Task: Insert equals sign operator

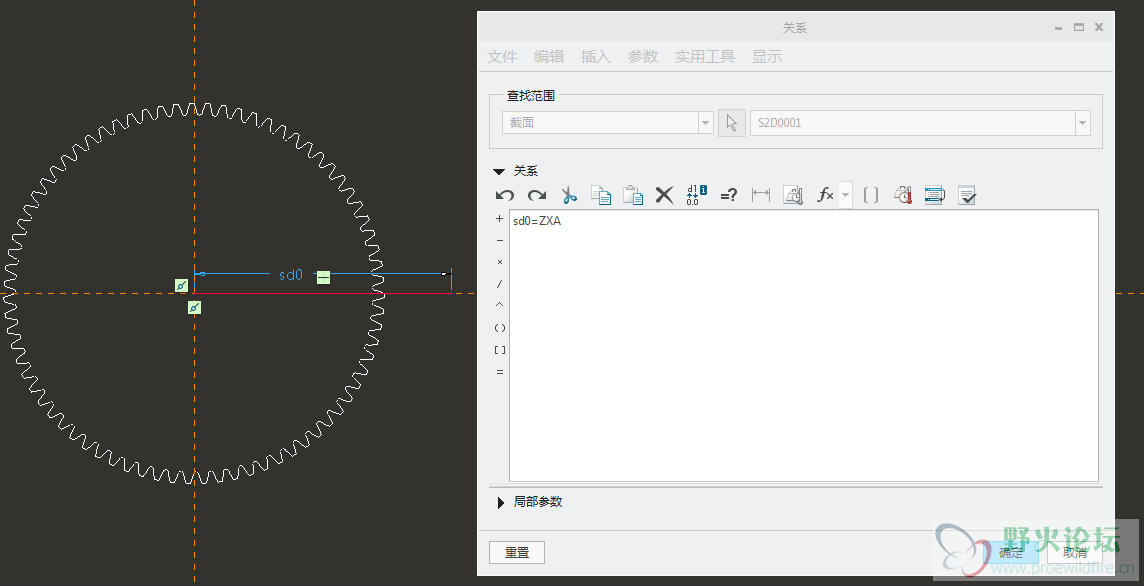Action: click(x=500, y=371)
